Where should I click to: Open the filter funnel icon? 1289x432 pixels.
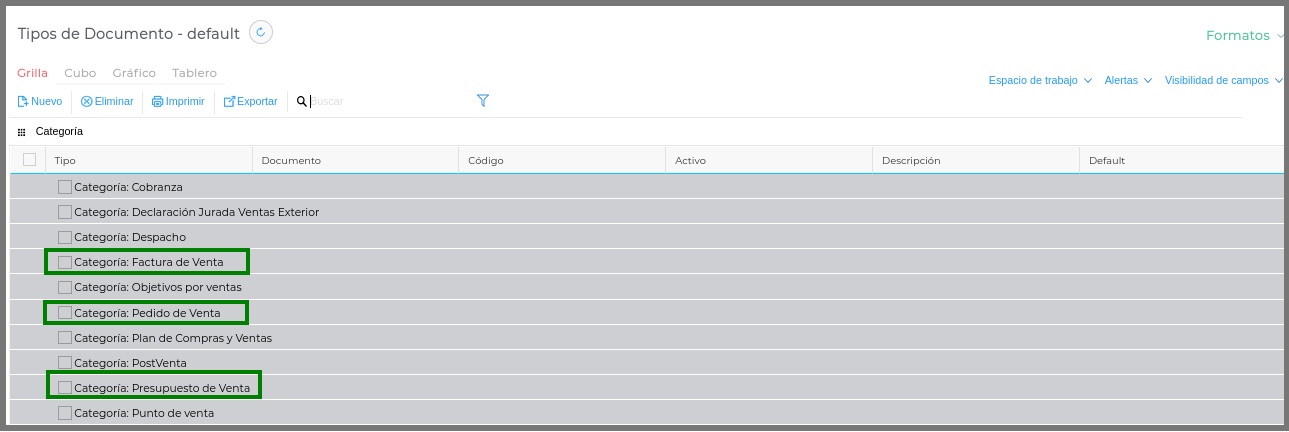click(x=483, y=100)
